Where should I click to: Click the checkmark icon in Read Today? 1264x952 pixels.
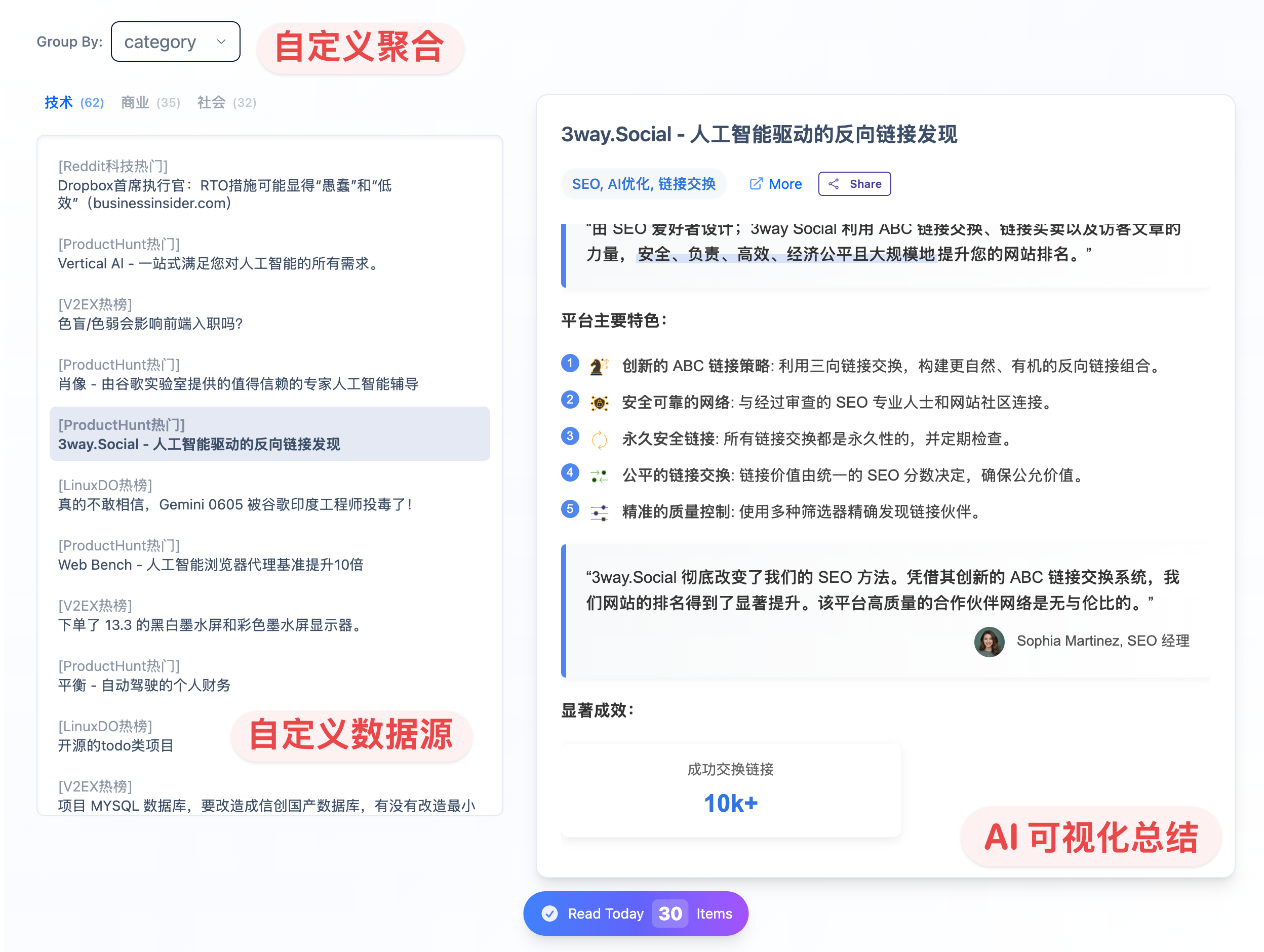point(550,913)
